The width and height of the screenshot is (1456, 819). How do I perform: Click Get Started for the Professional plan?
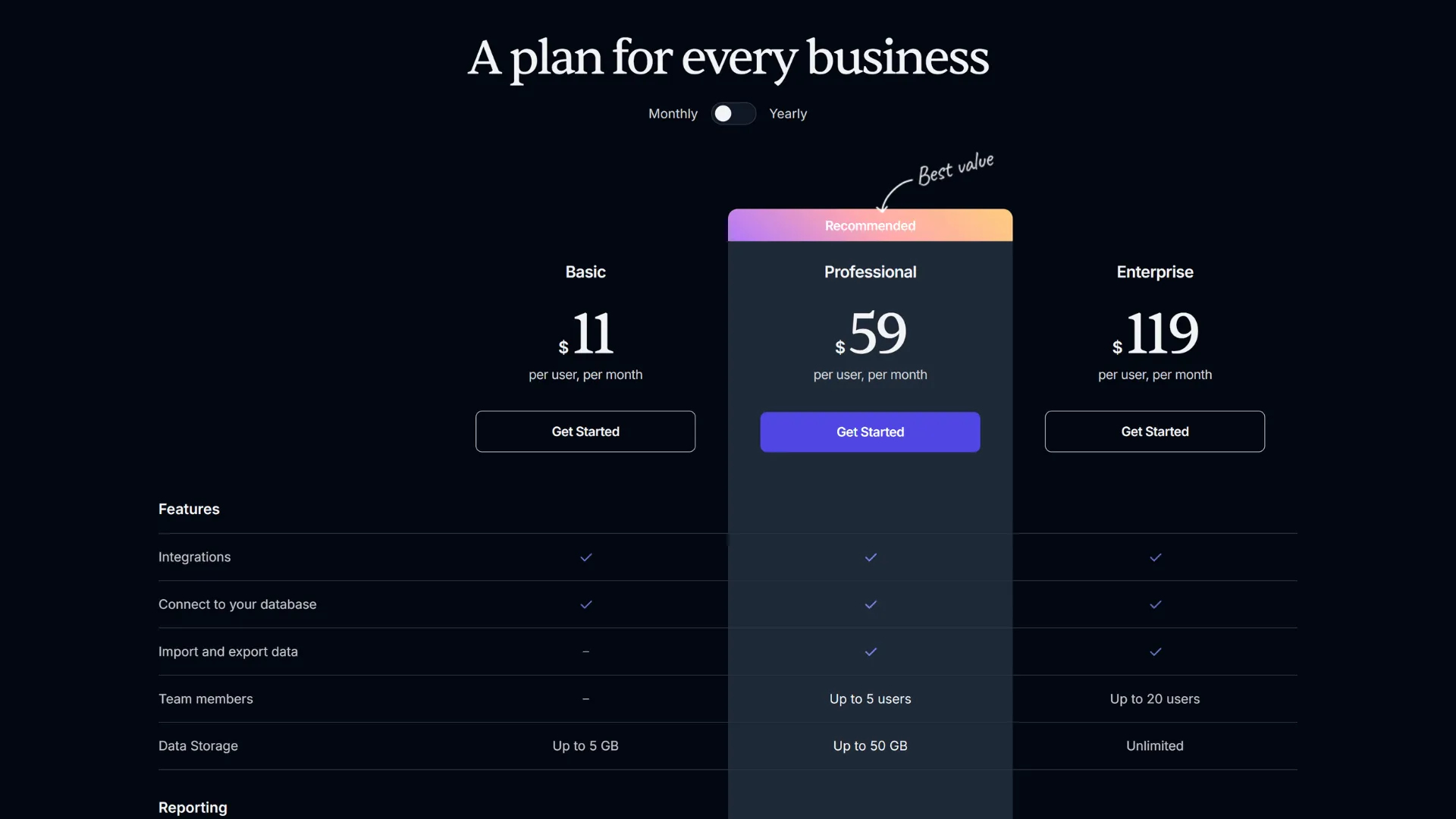click(870, 431)
